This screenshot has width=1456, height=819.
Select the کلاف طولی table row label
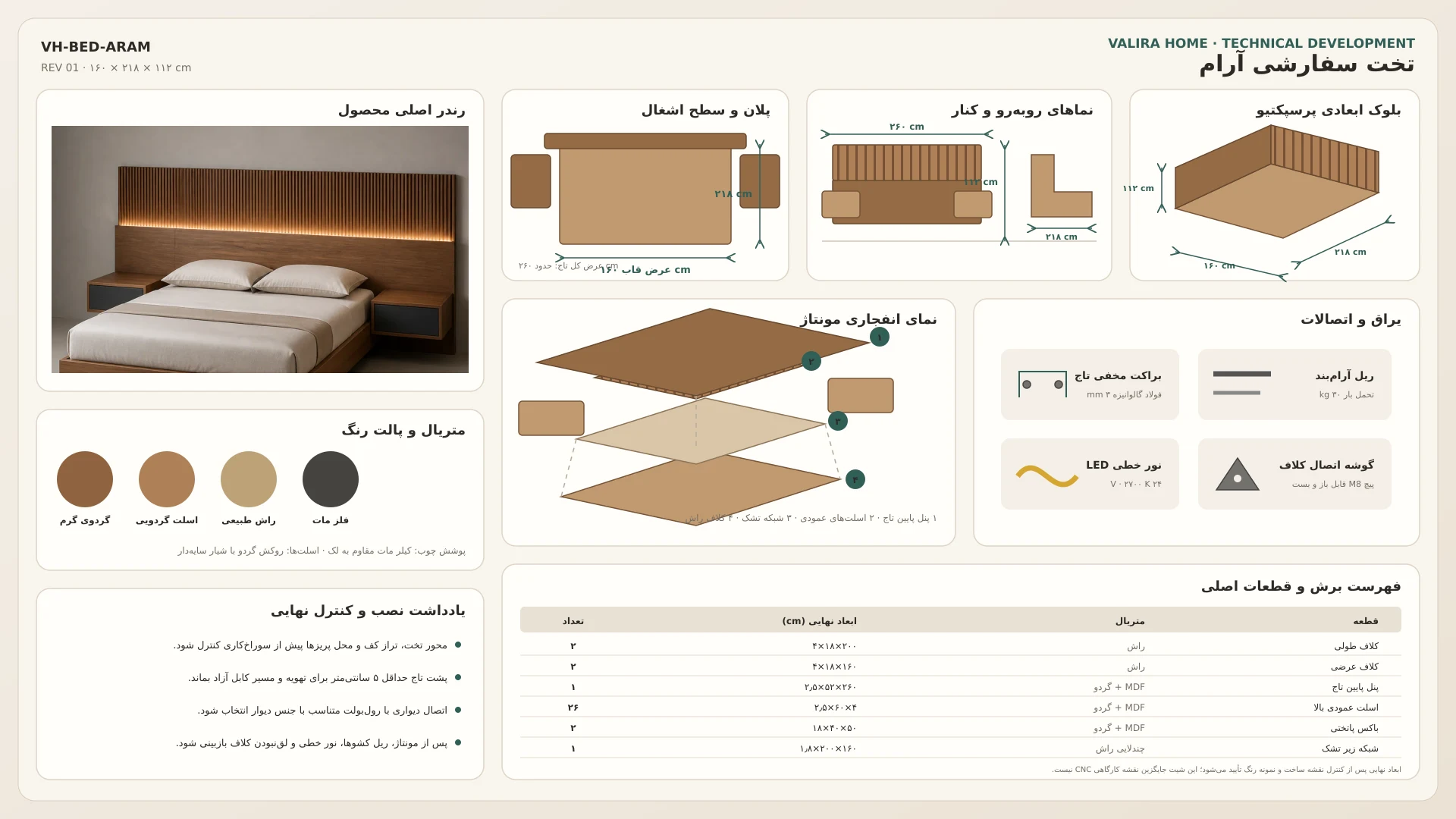point(1356,646)
